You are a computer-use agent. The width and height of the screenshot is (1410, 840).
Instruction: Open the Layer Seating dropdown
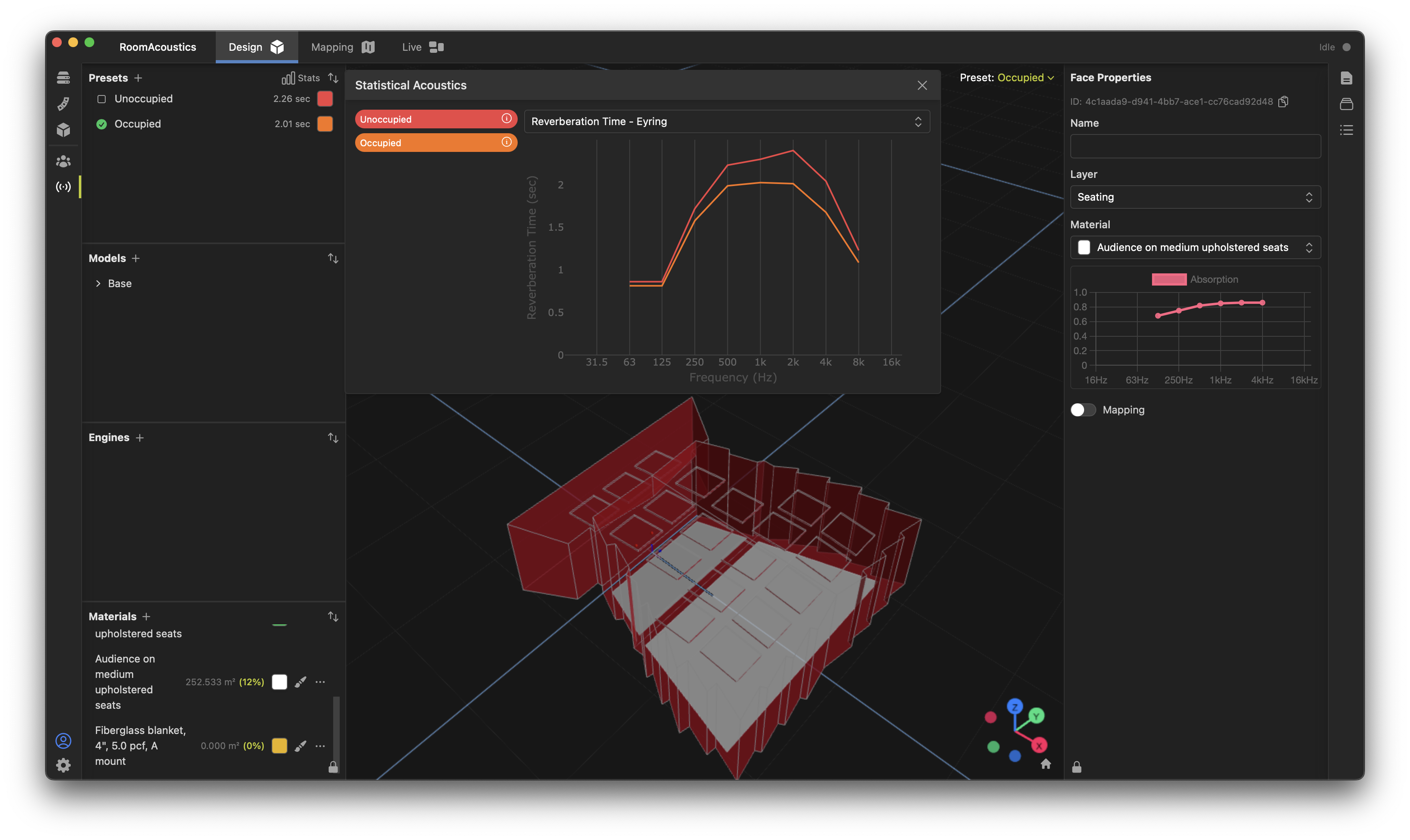click(1195, 197)
